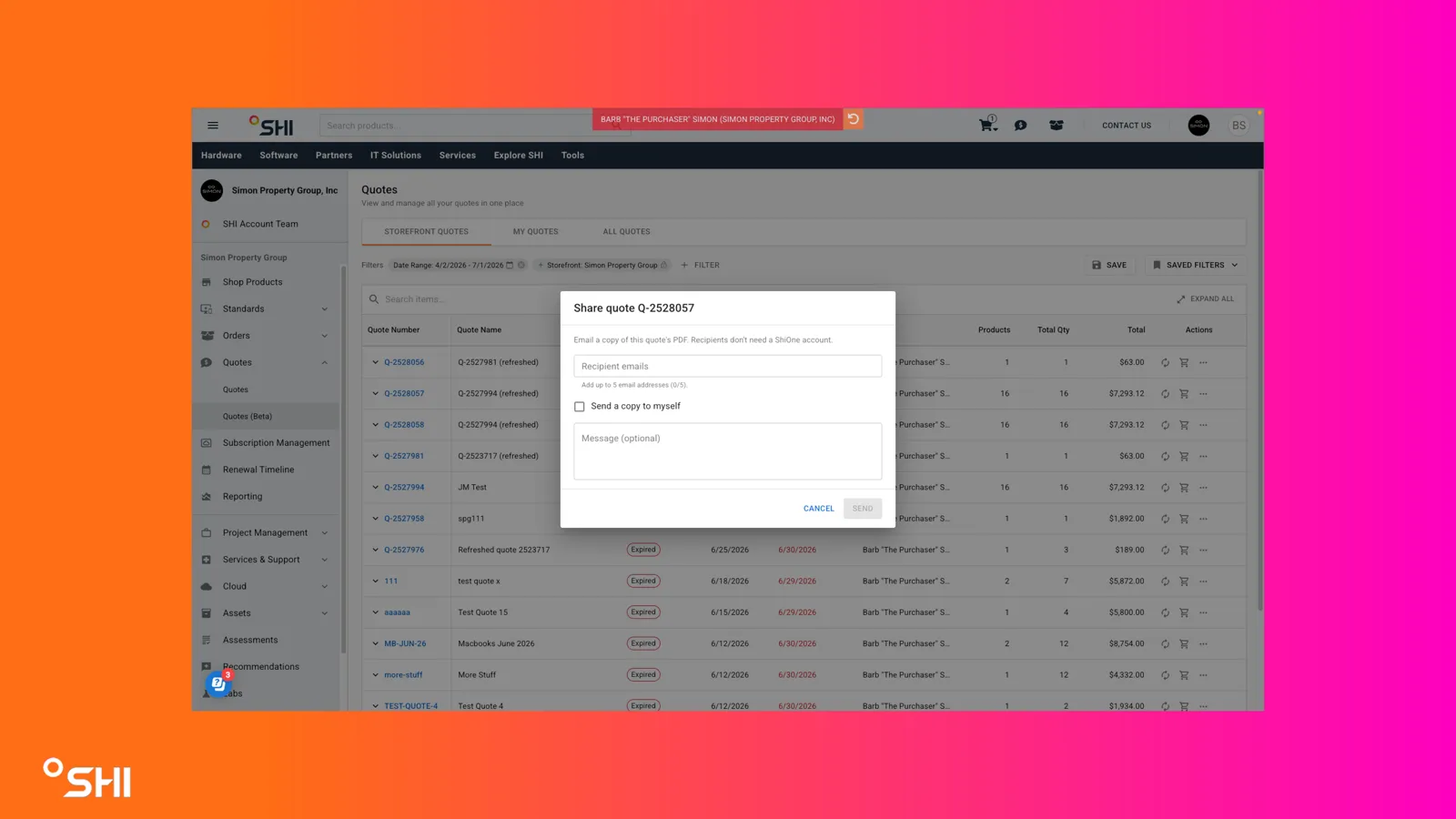Expand row for quote Q-2528057
This screenshot has height=819, width=1456.
[375, 393]
